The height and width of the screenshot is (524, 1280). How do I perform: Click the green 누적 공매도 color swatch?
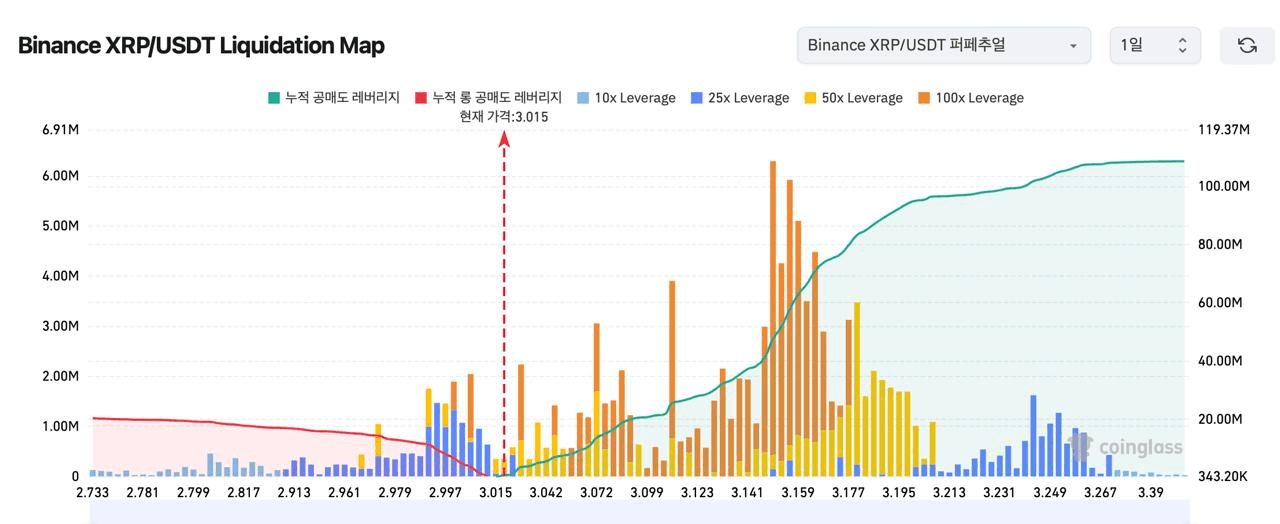click(x=273, y=98)
